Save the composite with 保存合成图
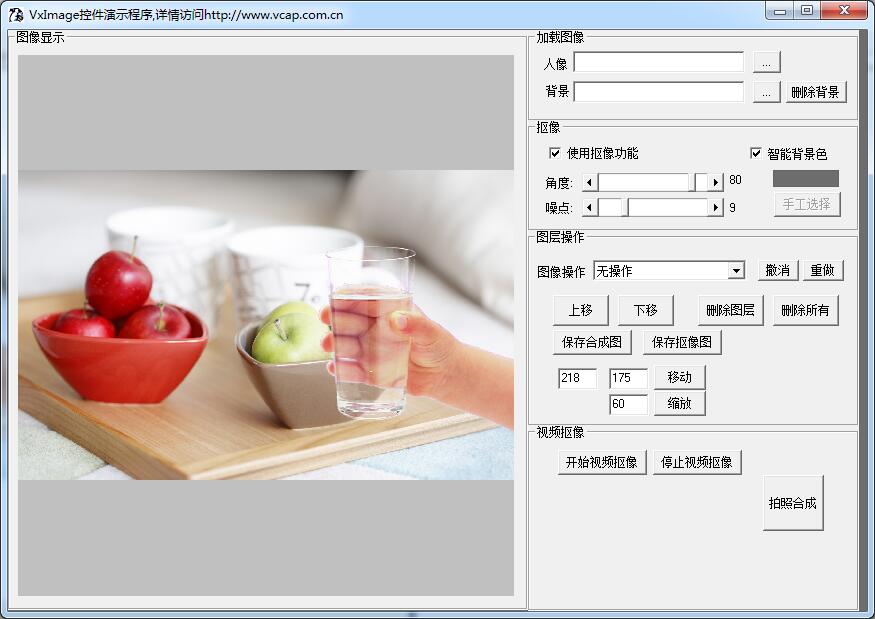 591,342
